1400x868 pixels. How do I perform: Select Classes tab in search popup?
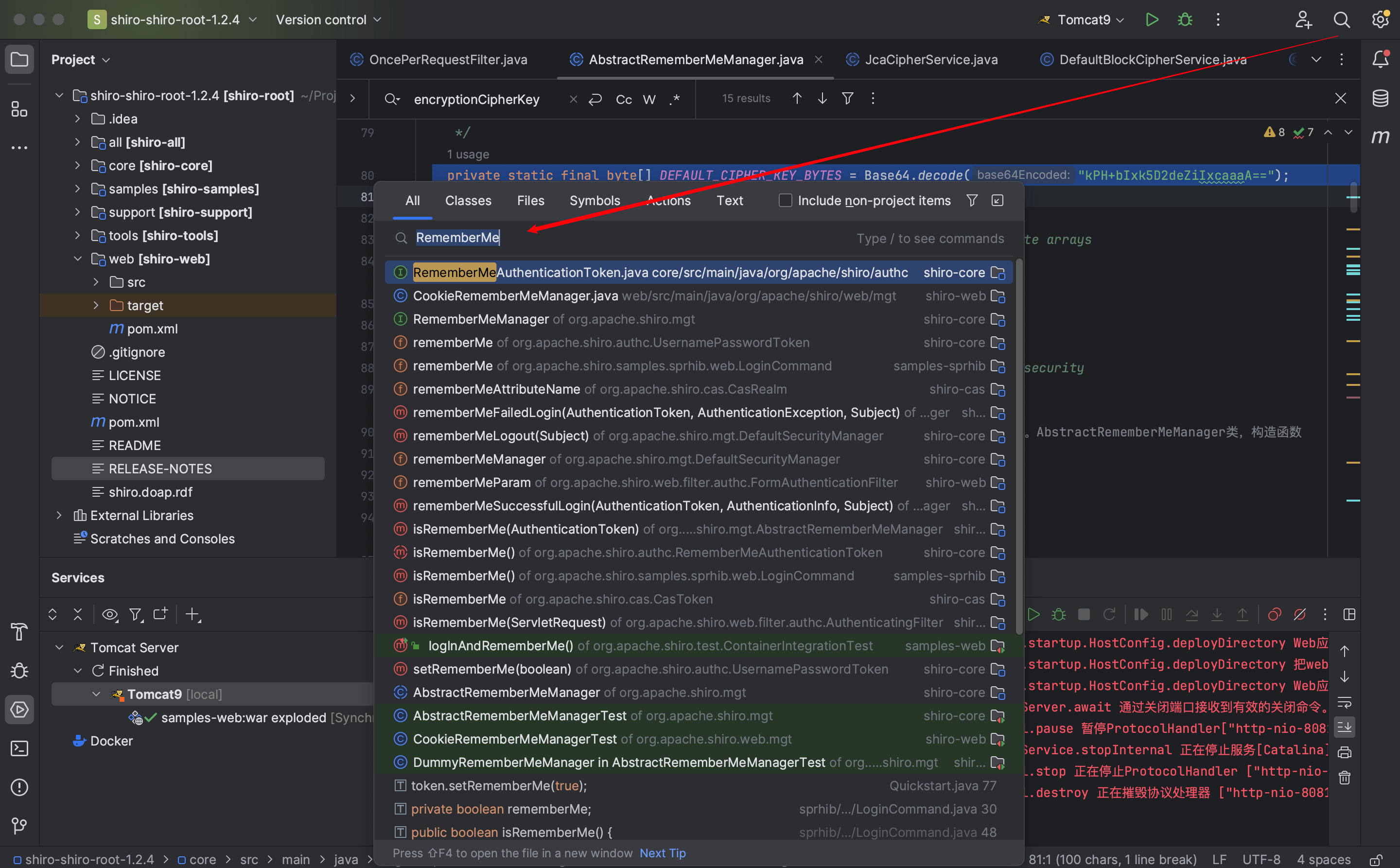pyautogui.click(x=468, y=200)
